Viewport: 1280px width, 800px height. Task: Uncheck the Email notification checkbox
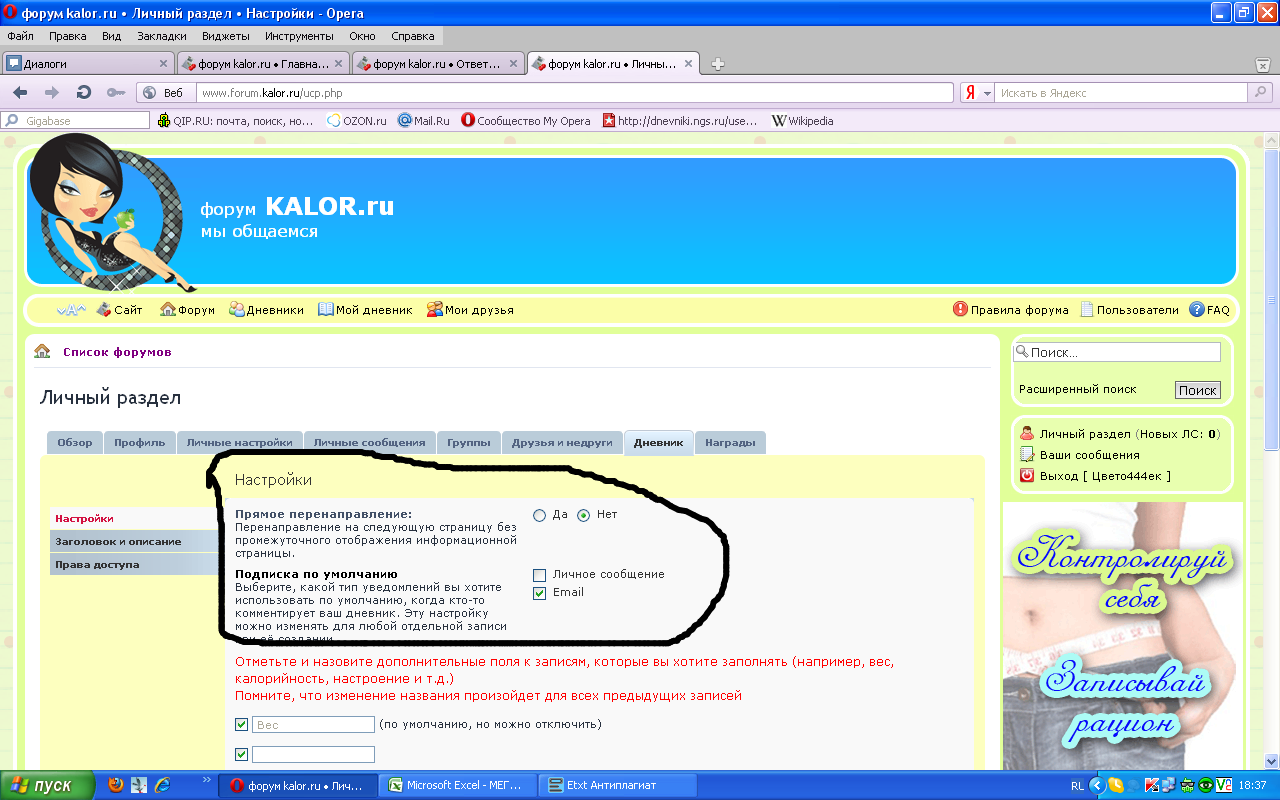(540, 593)
